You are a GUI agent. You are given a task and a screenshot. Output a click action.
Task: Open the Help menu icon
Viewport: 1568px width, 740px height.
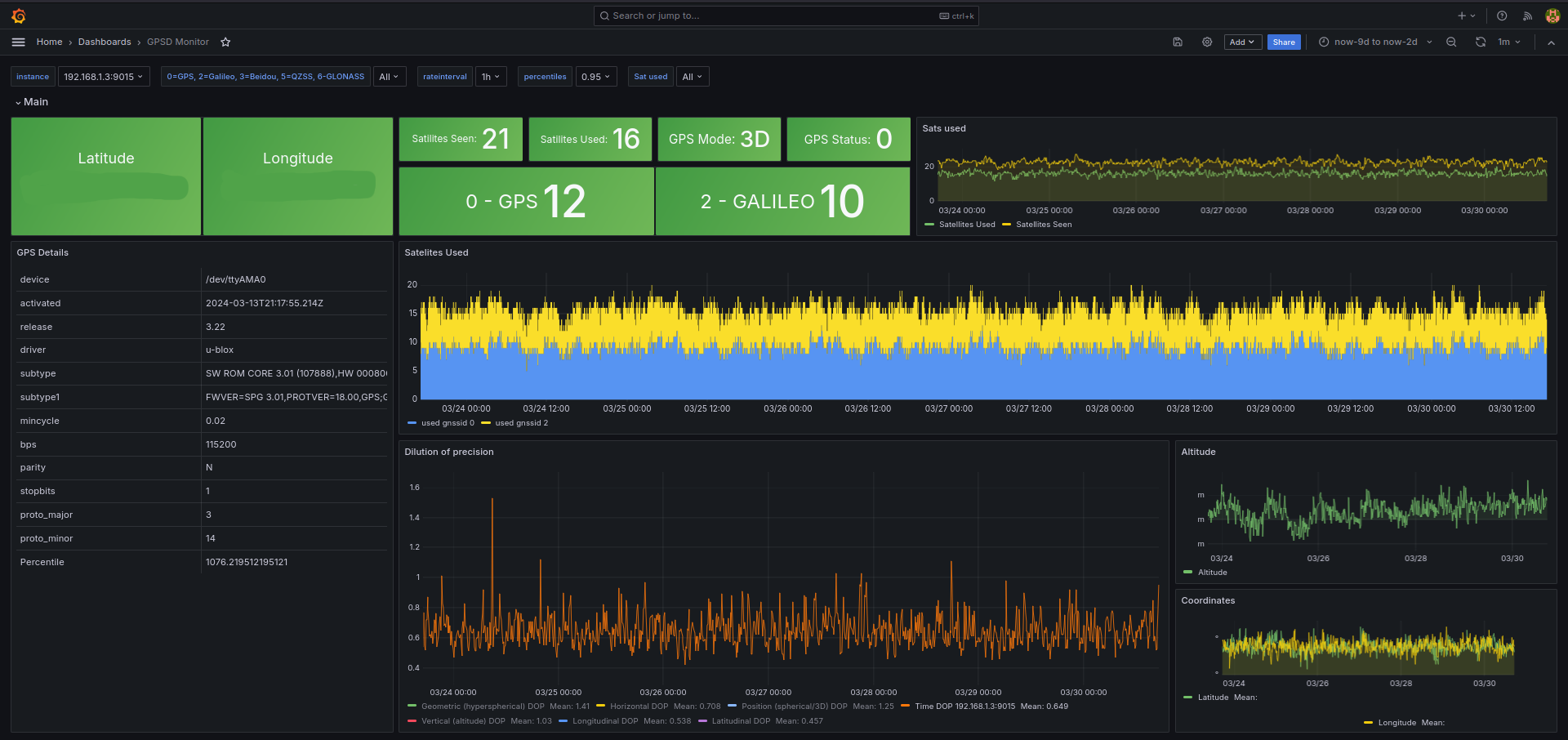point(1501,16)
